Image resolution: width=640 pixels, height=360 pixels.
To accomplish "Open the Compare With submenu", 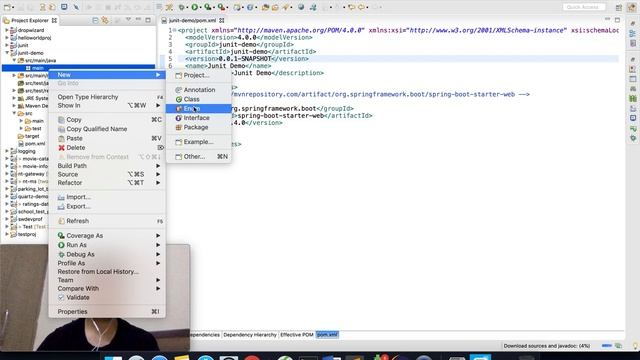I will (x=107, y=289).
